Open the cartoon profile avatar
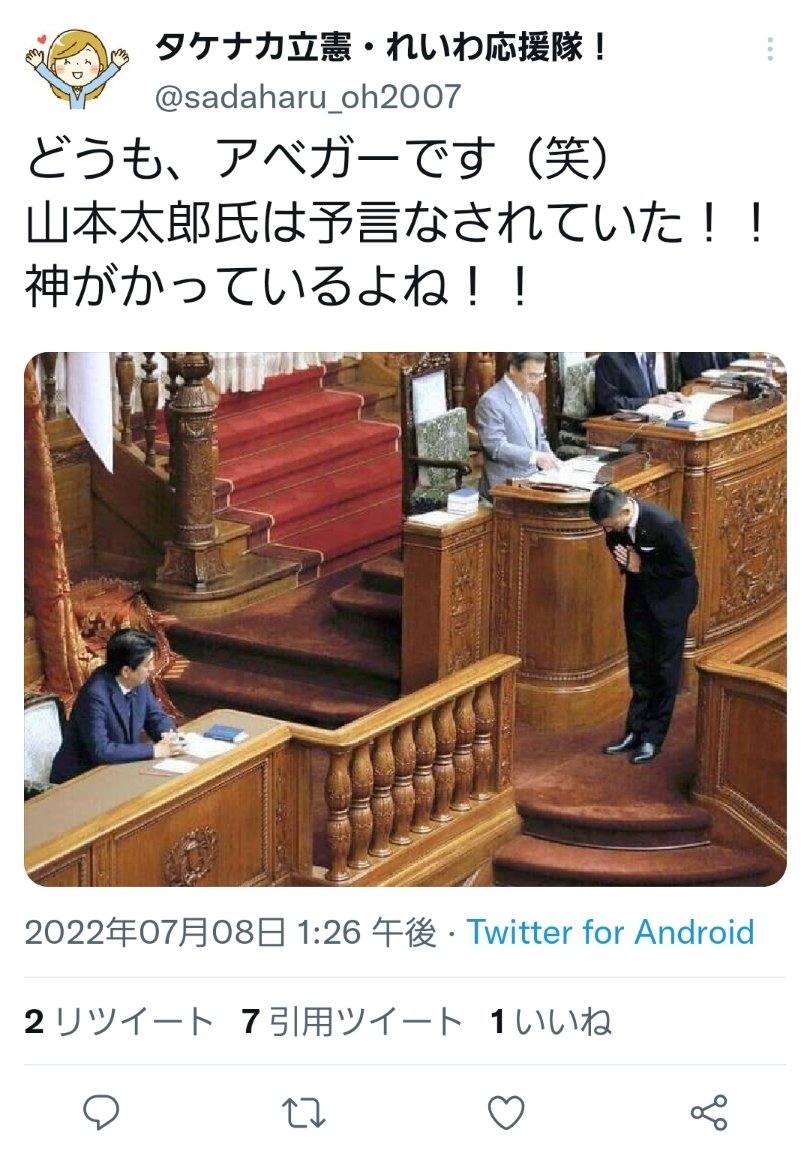This screenshot has width=810, height=1150. [78, 68]
